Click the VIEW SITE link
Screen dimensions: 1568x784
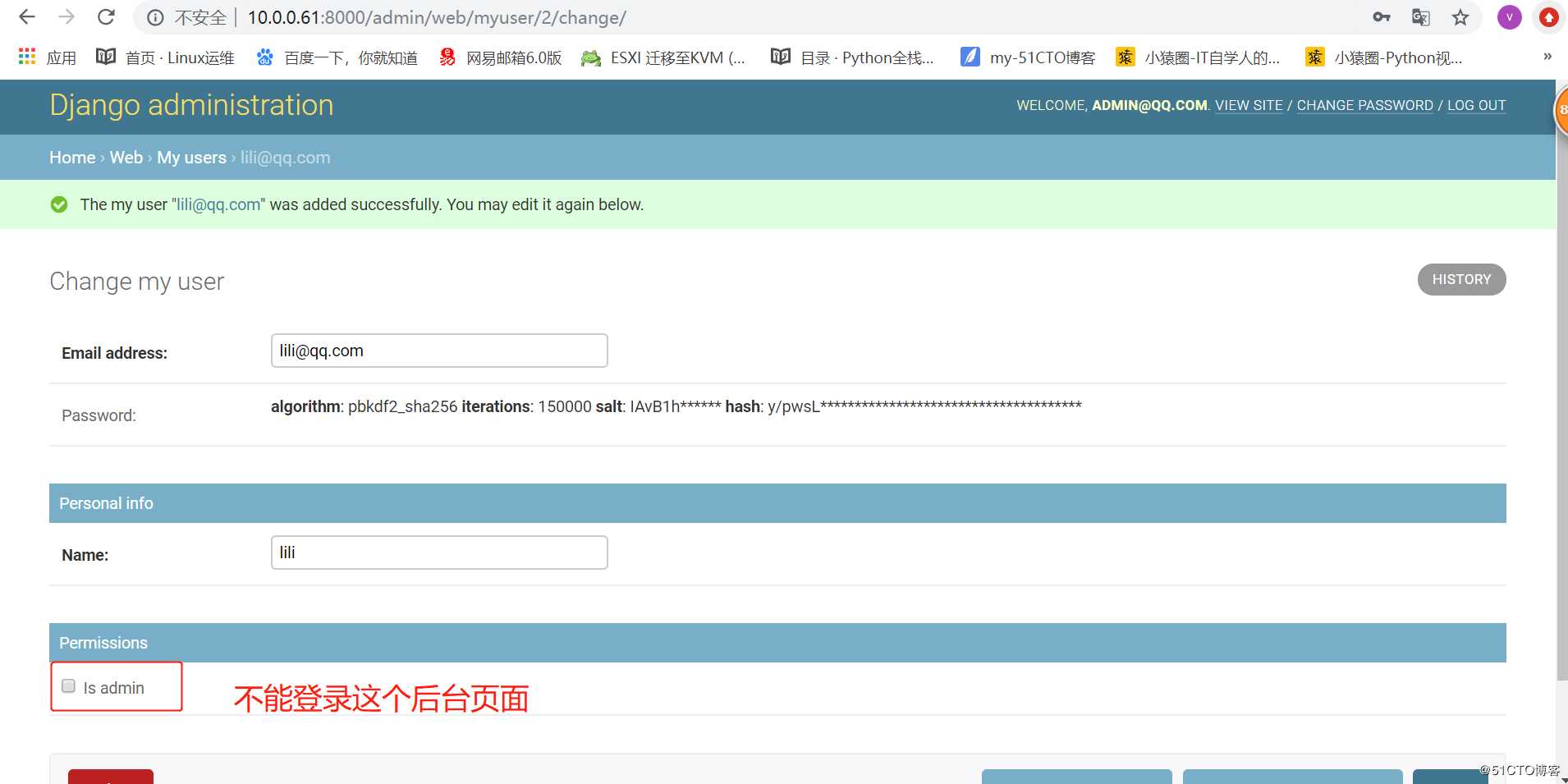click(x=1249, y=105)
